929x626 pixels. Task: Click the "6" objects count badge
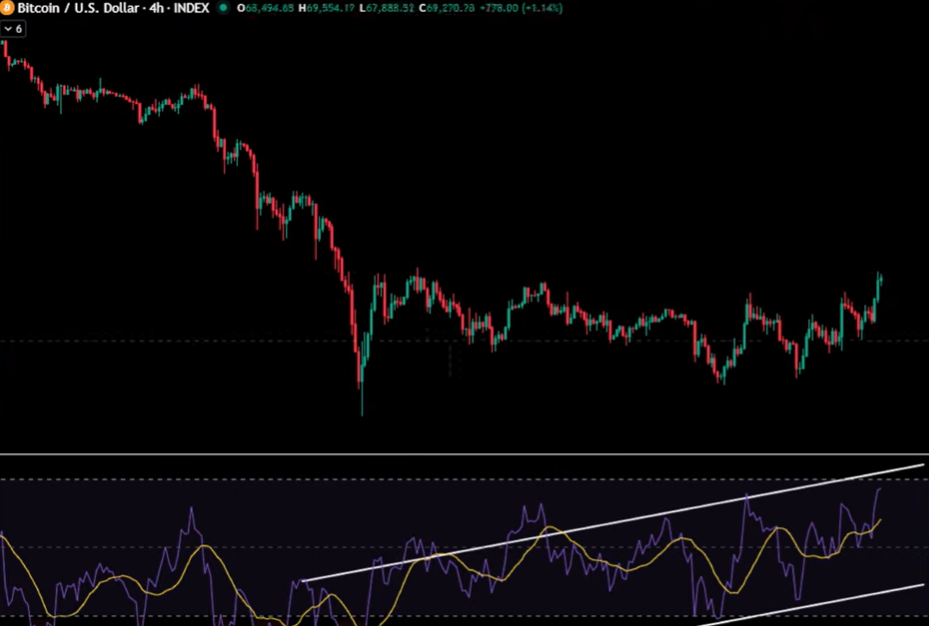18,29
